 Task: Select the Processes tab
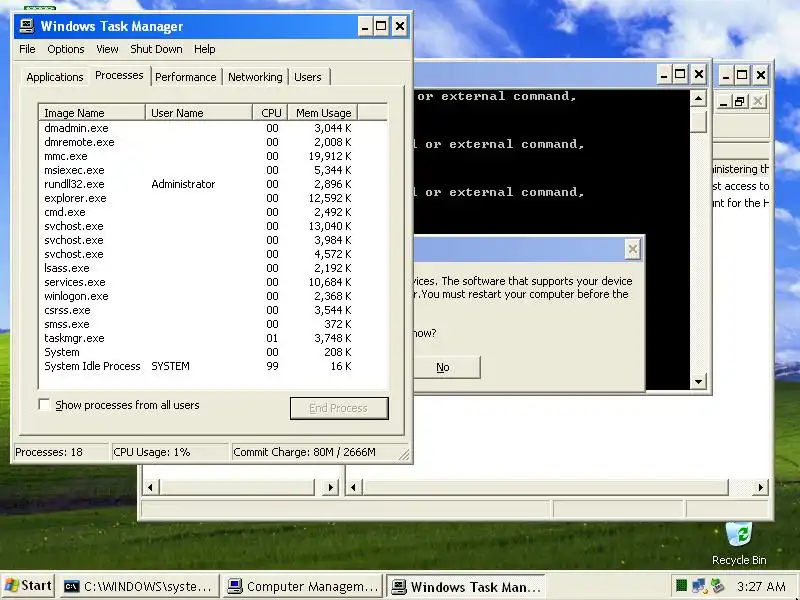[119, 76]
